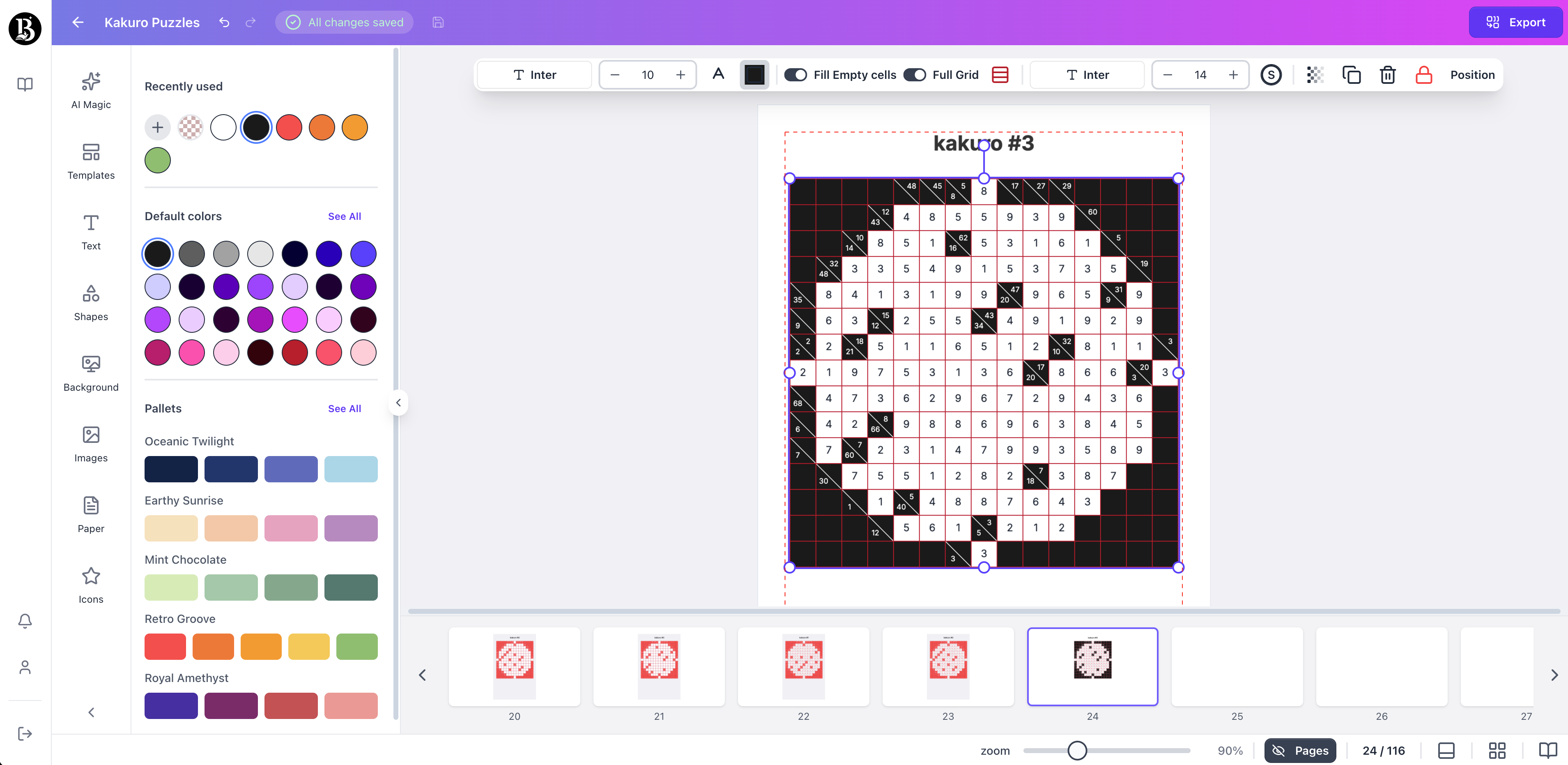Open the Inter font dropdown
The image size is (1568, 765).
534,74
